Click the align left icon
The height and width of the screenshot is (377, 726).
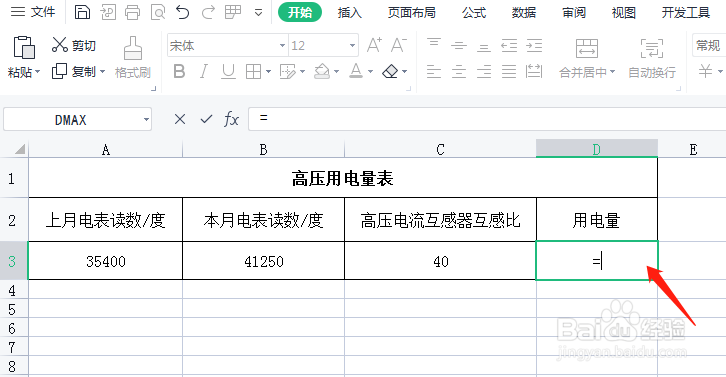434,72
